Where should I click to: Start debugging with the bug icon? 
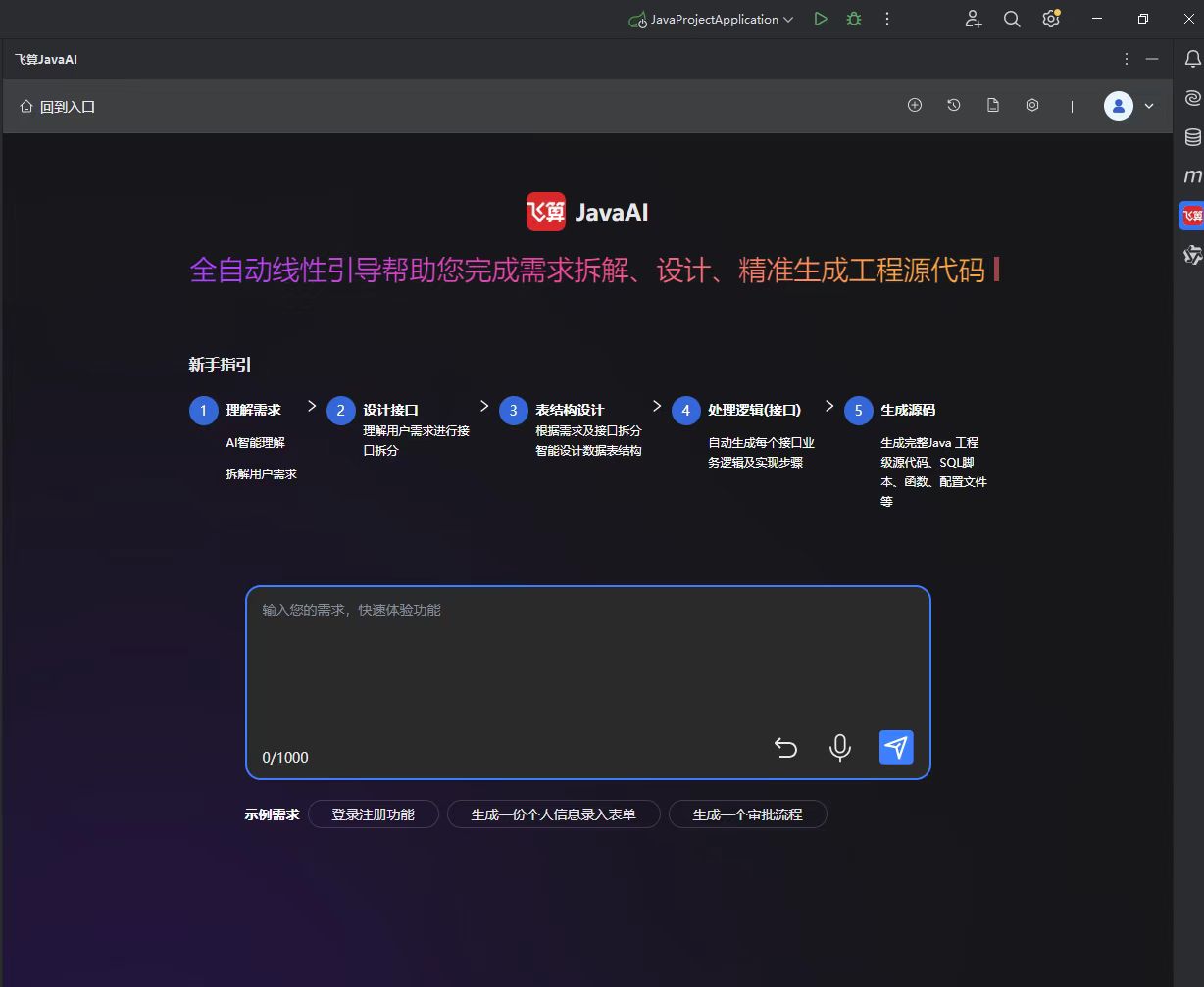(854, 19)
